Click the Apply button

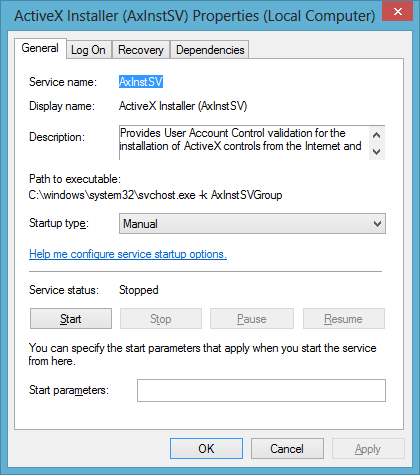368,449
